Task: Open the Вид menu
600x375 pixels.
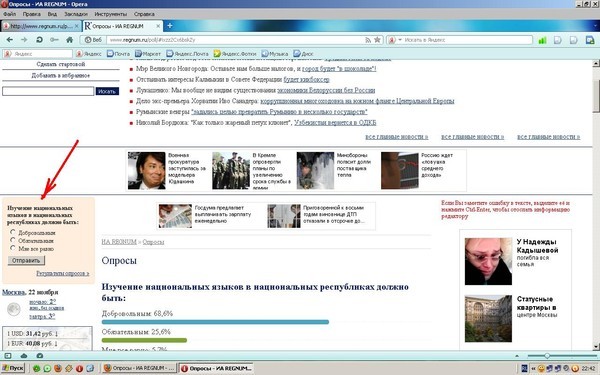Action: tap(52, 14)
